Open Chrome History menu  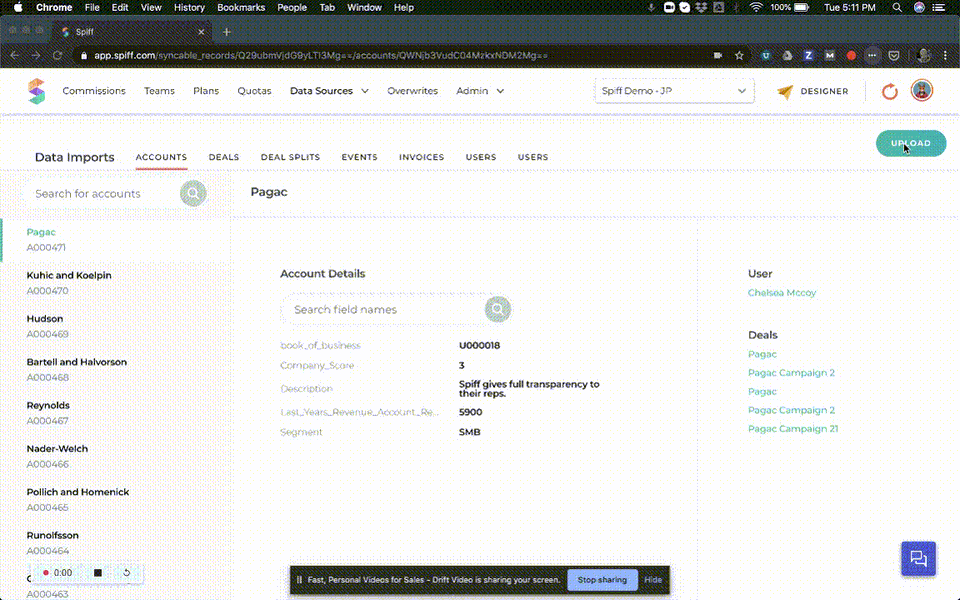tap(189, 7)
